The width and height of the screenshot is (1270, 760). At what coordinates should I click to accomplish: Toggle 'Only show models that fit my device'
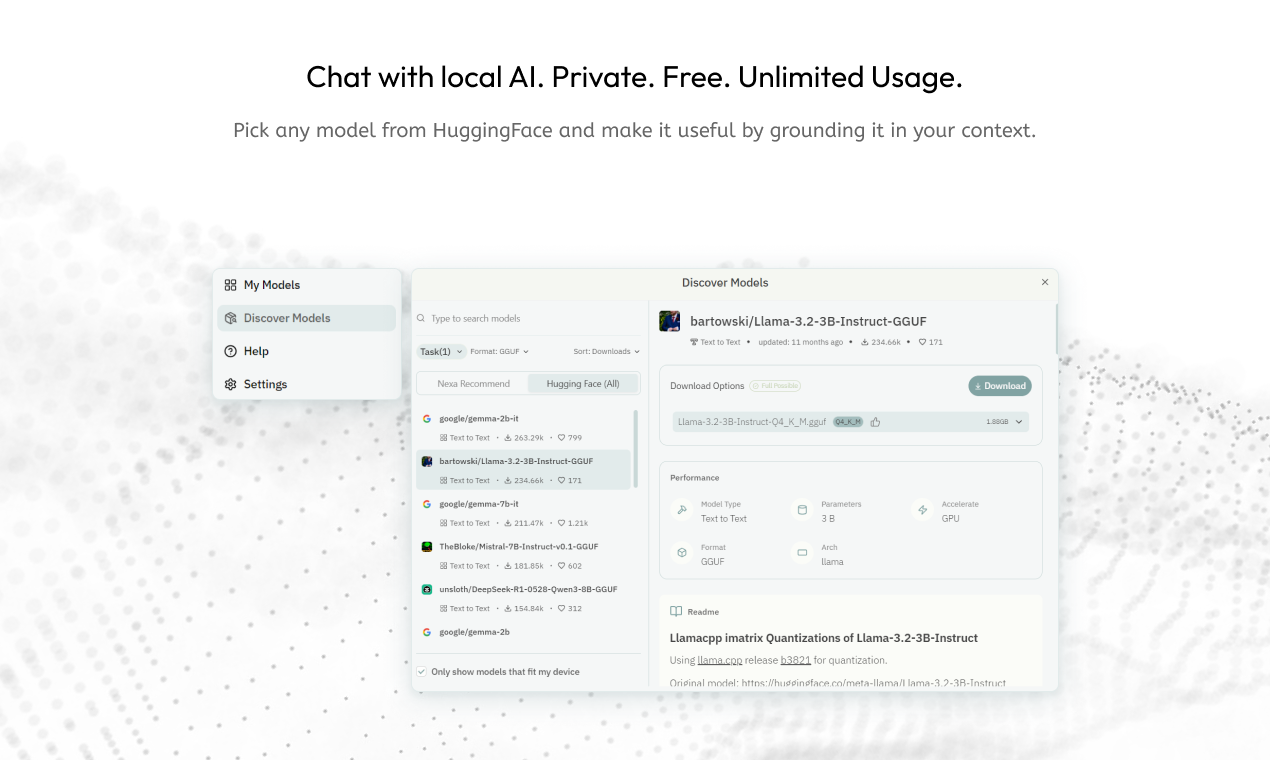click(x=422, y=672)
